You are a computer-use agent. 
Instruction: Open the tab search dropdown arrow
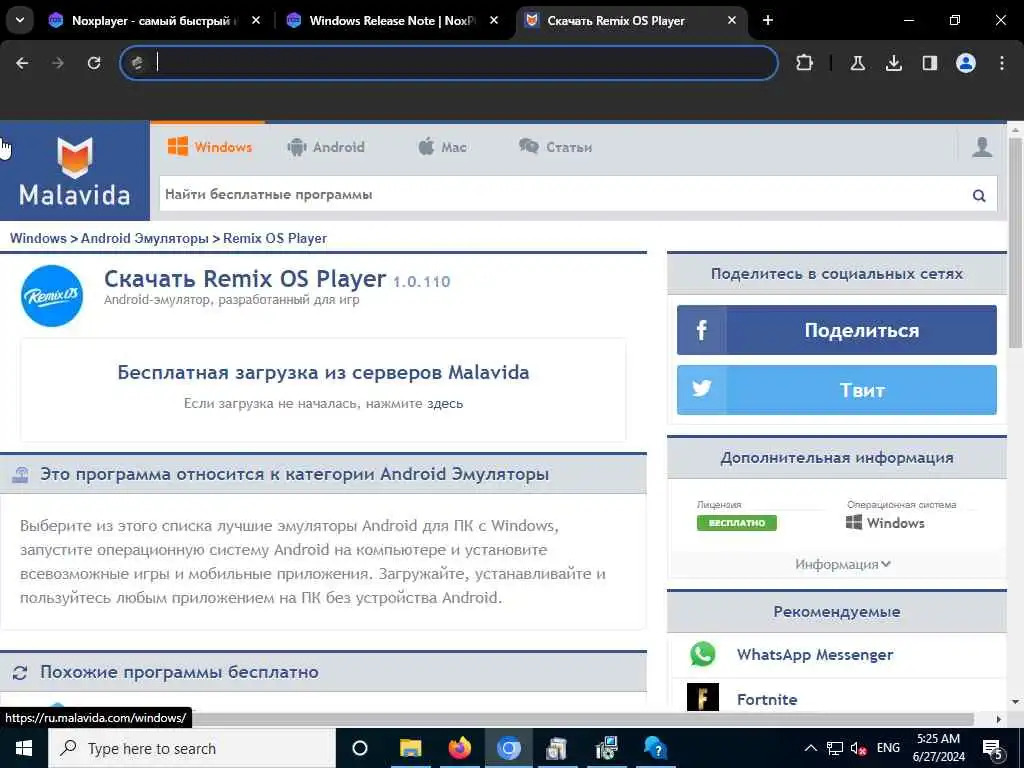pyautogui.click(x=20, y=20)
